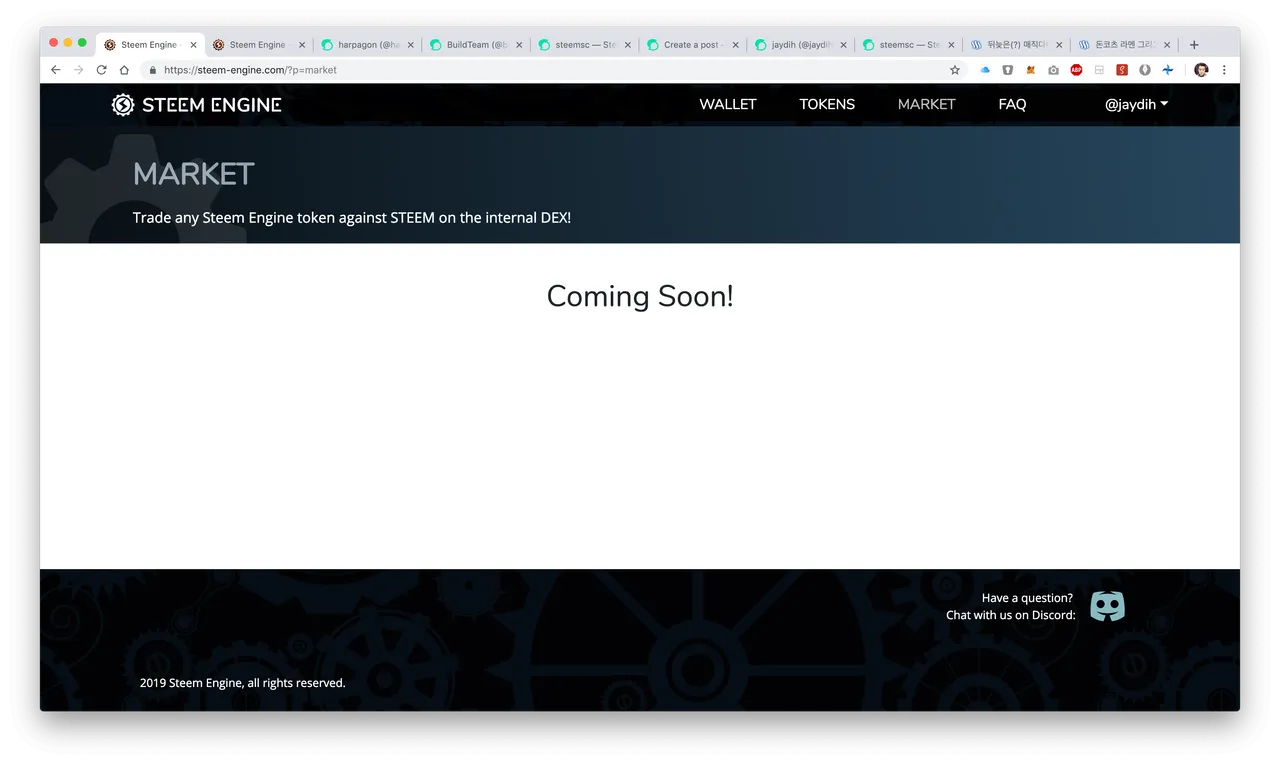Switch to the jaydih tab

click(799, 45)
